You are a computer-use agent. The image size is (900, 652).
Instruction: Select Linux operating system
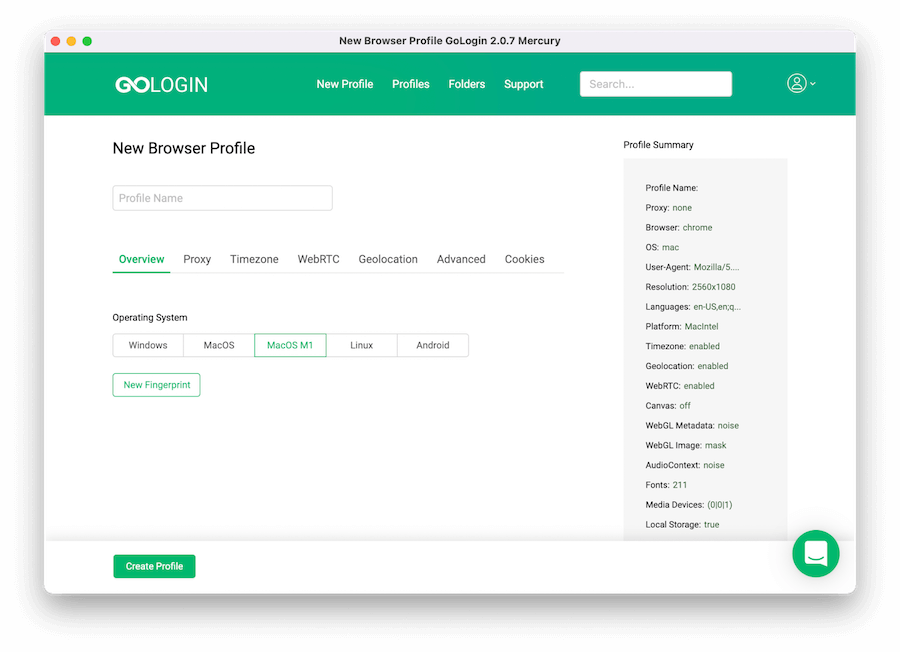pyautogui.click(x=362, y=345)
